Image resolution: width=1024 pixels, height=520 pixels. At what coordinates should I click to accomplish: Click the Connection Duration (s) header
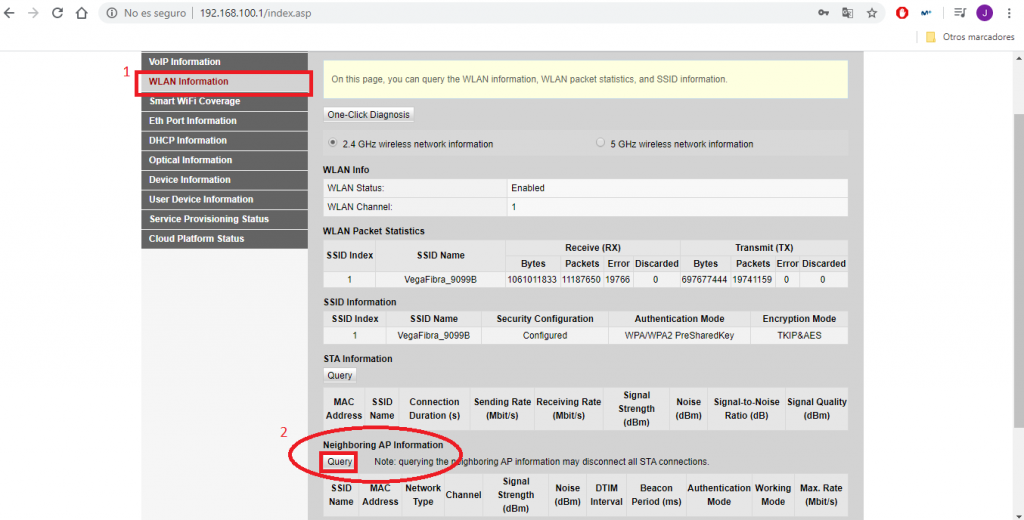(434, 409)
